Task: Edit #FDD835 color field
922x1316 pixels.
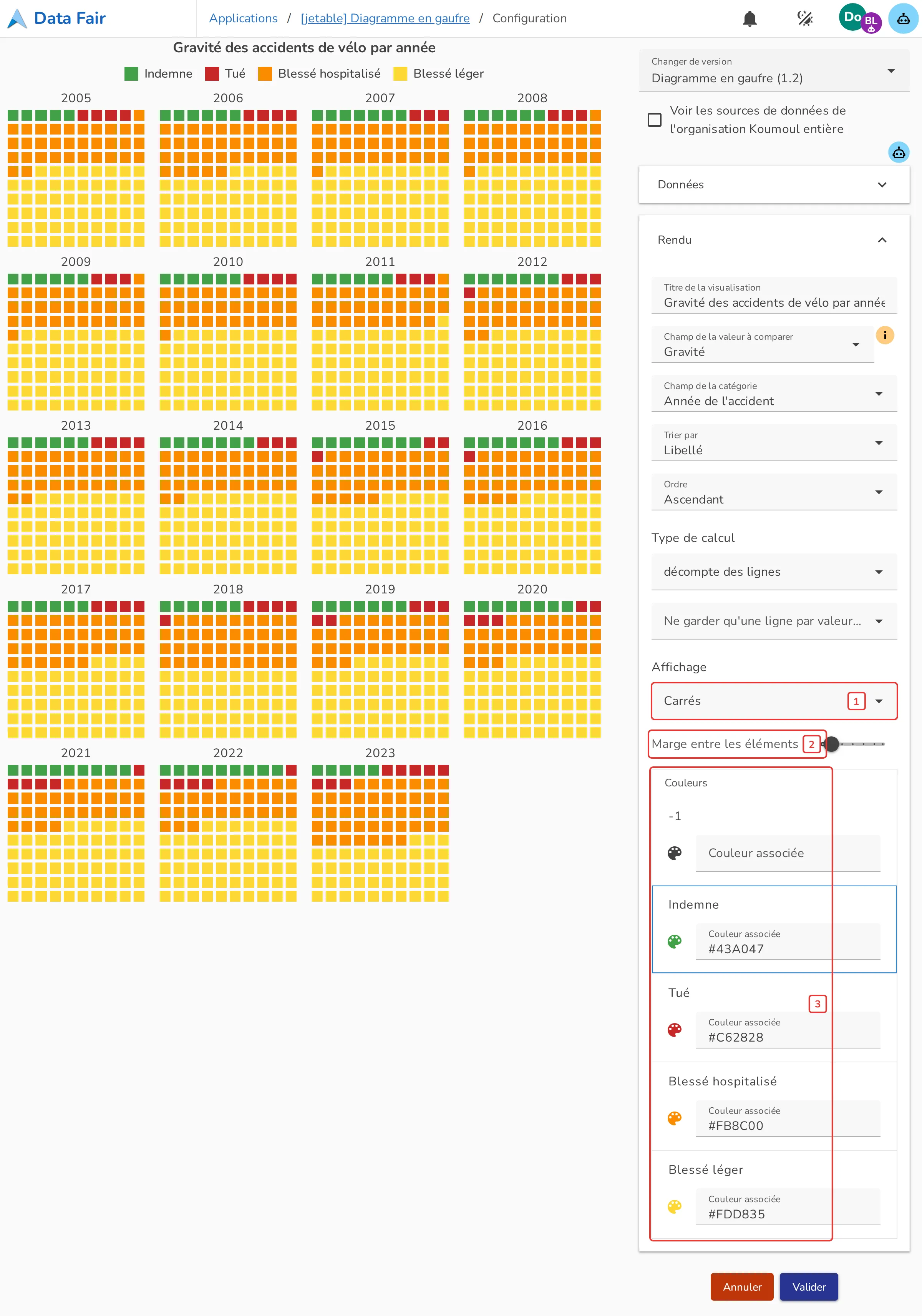Action: pyautogui.click(x=788, y=1206)
